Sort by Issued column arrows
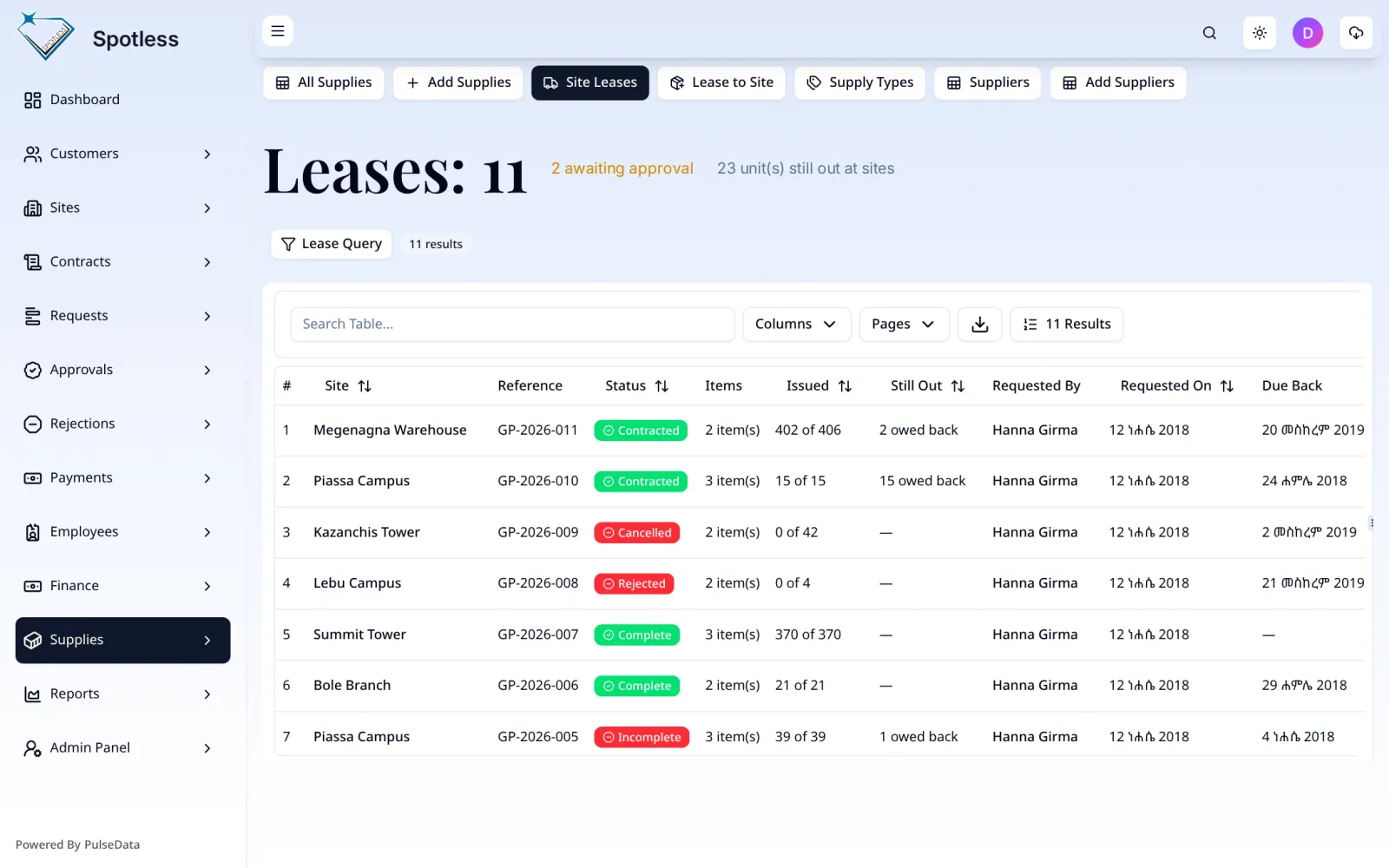The height and width of the screenshot is (868, 1389). (845, 386)
